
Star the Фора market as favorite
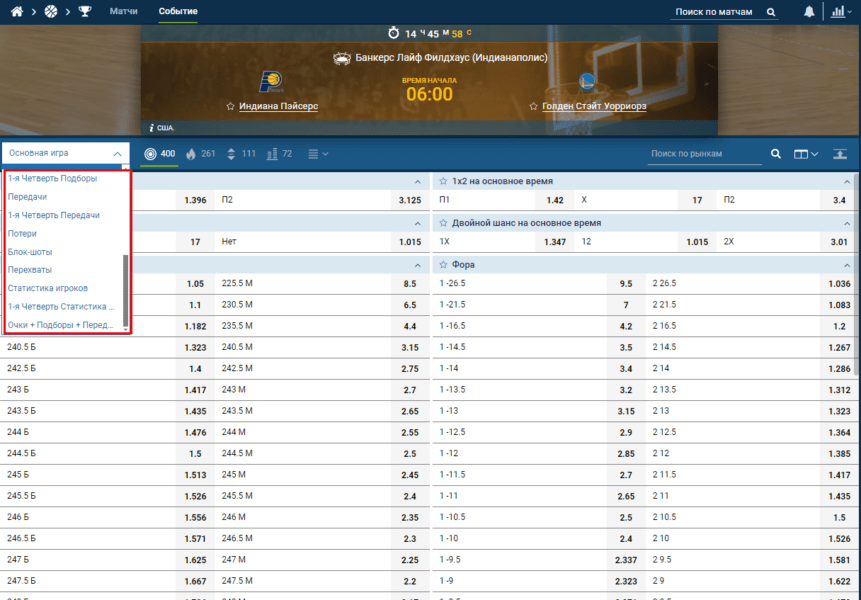click(442, 265)
